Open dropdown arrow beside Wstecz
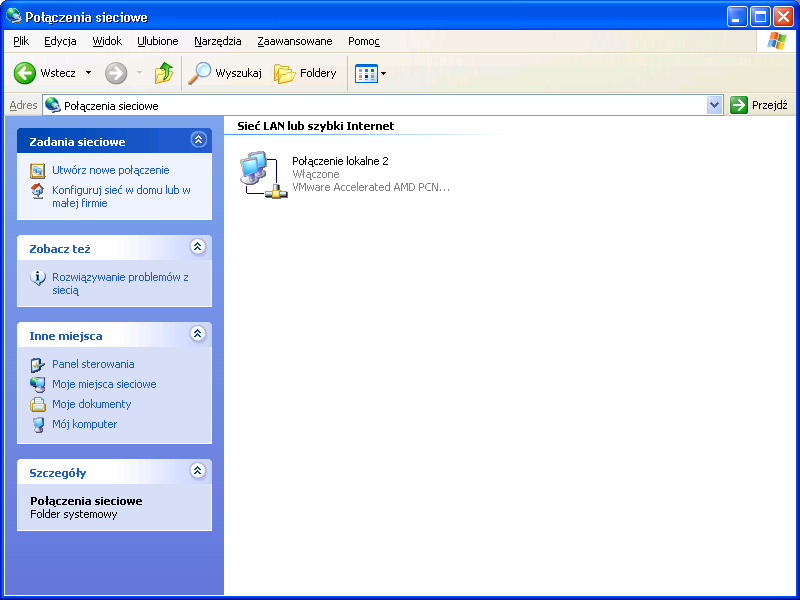 88,73
